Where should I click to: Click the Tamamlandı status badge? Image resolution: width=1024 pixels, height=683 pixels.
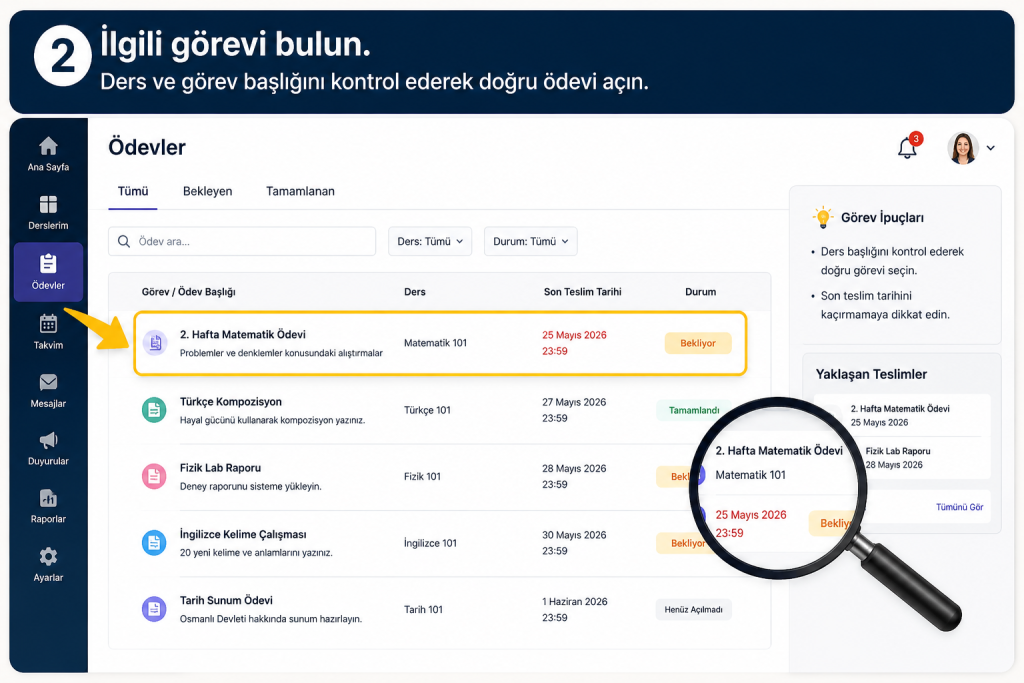(692, 410)
